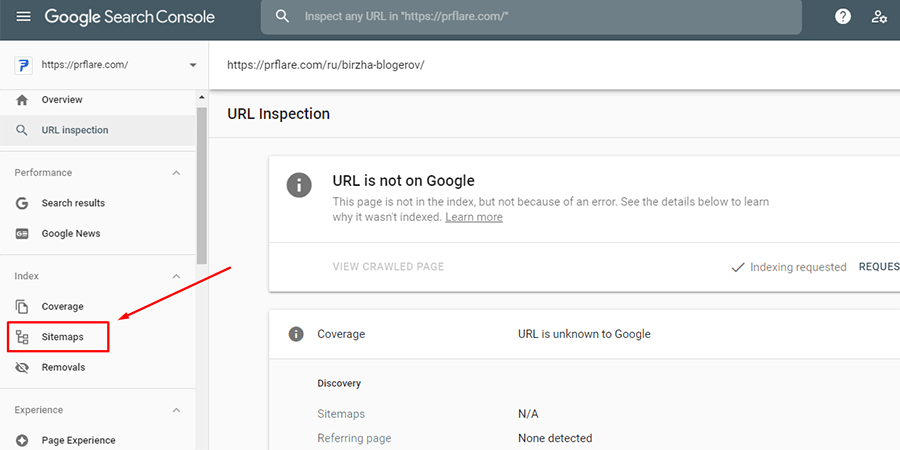This screenshot has height=450, width=900.
Task: Open the user settings person-gear icon
Action: (879, 17)
